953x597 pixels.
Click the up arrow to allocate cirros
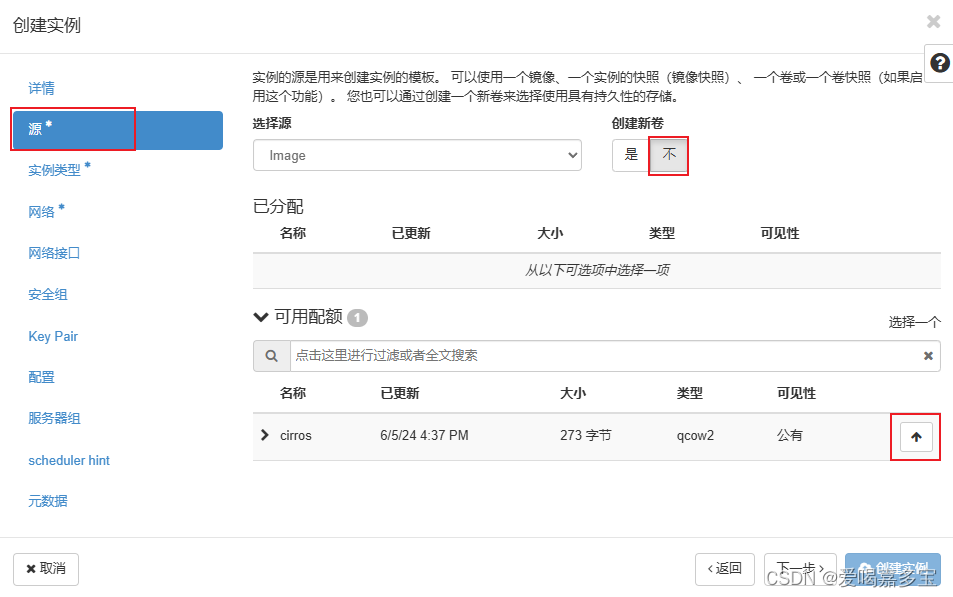click(916, 437)
